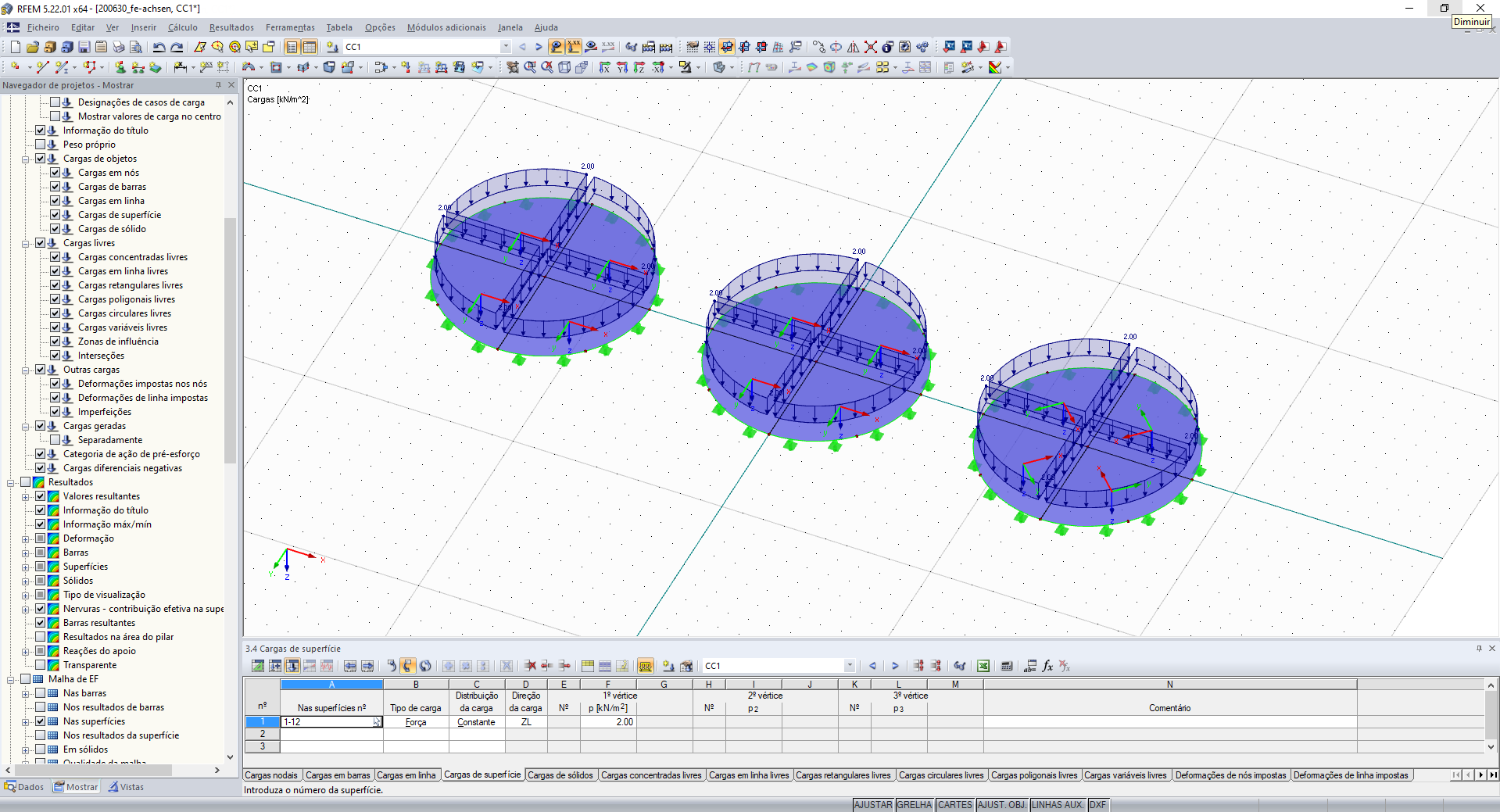This screenshot has width=1500, height=812.
Task: Switch to 'Cargas nodais' table tab
Action: point(271,775)
